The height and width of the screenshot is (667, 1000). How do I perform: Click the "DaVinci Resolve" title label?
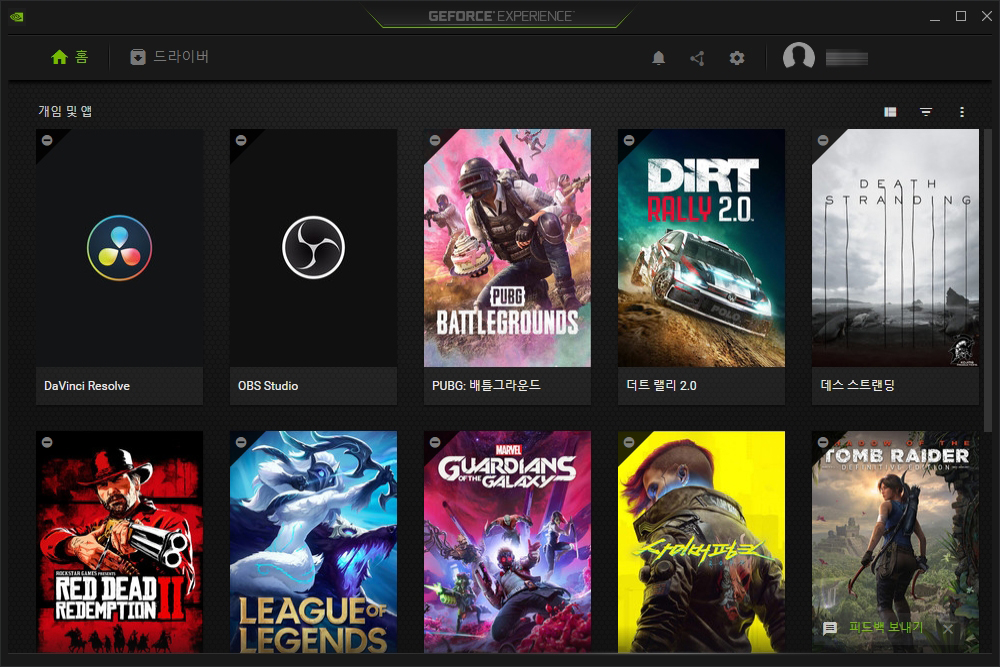[87, 386]
